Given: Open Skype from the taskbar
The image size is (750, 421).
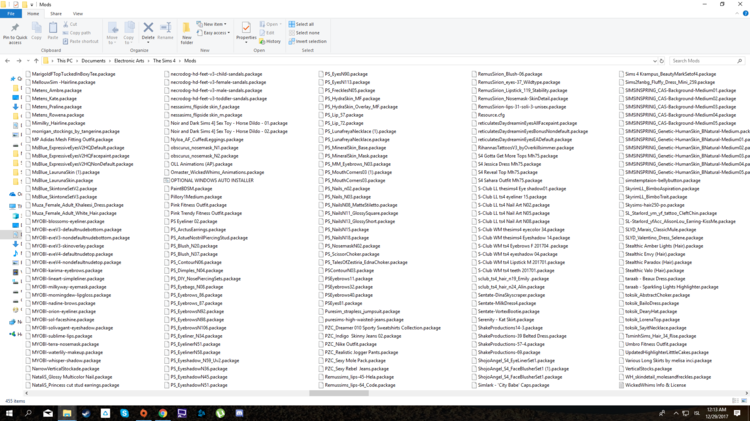Looking at the screenshot, I should [x=124, y=413].
